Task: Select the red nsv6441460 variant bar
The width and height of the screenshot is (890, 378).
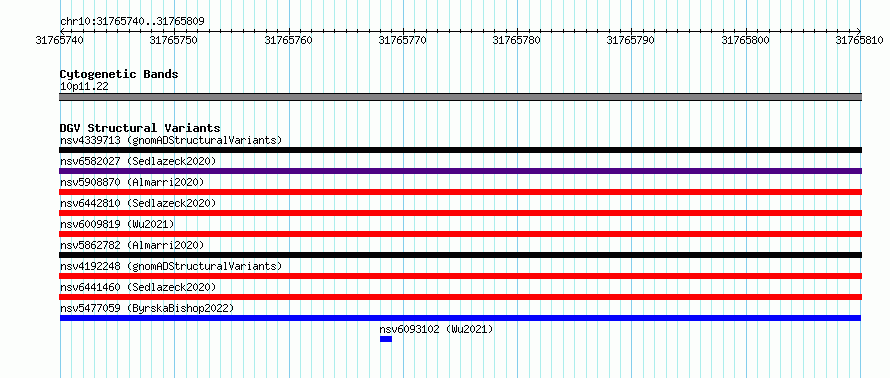Action: coord(460,297)
